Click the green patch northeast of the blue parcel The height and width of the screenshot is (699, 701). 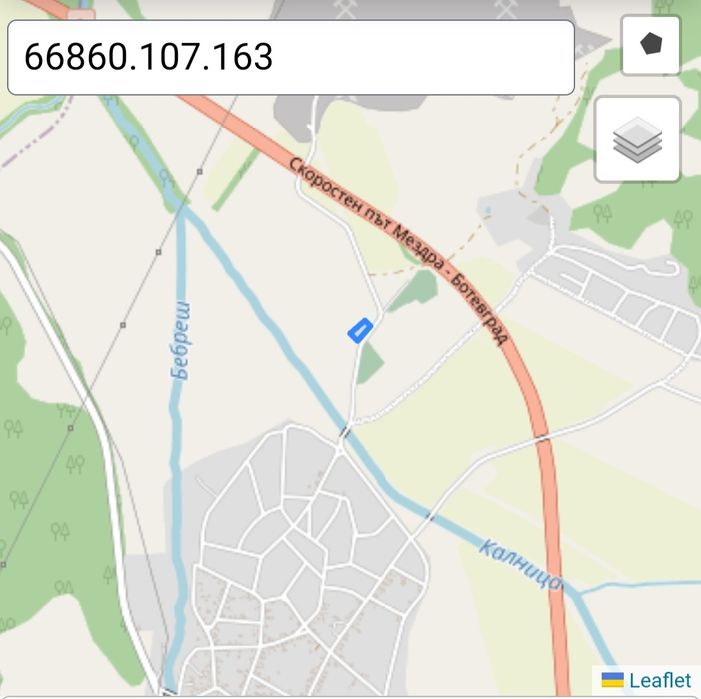point(414,290)
